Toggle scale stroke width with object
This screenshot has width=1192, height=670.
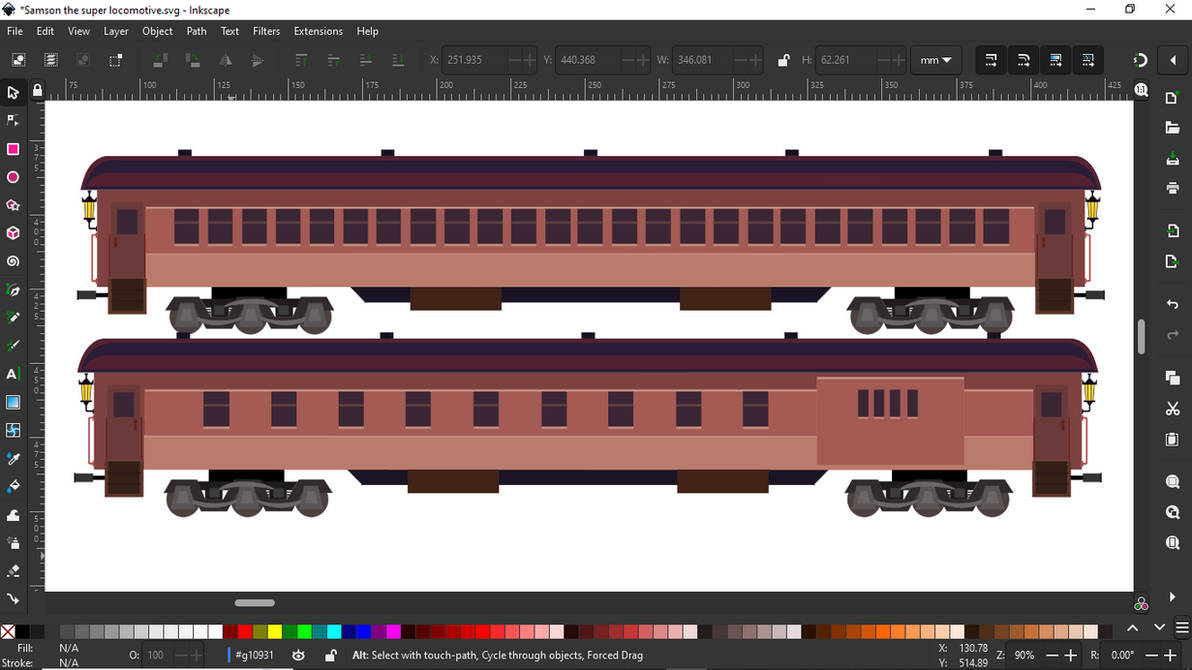[x=991, y=60]
